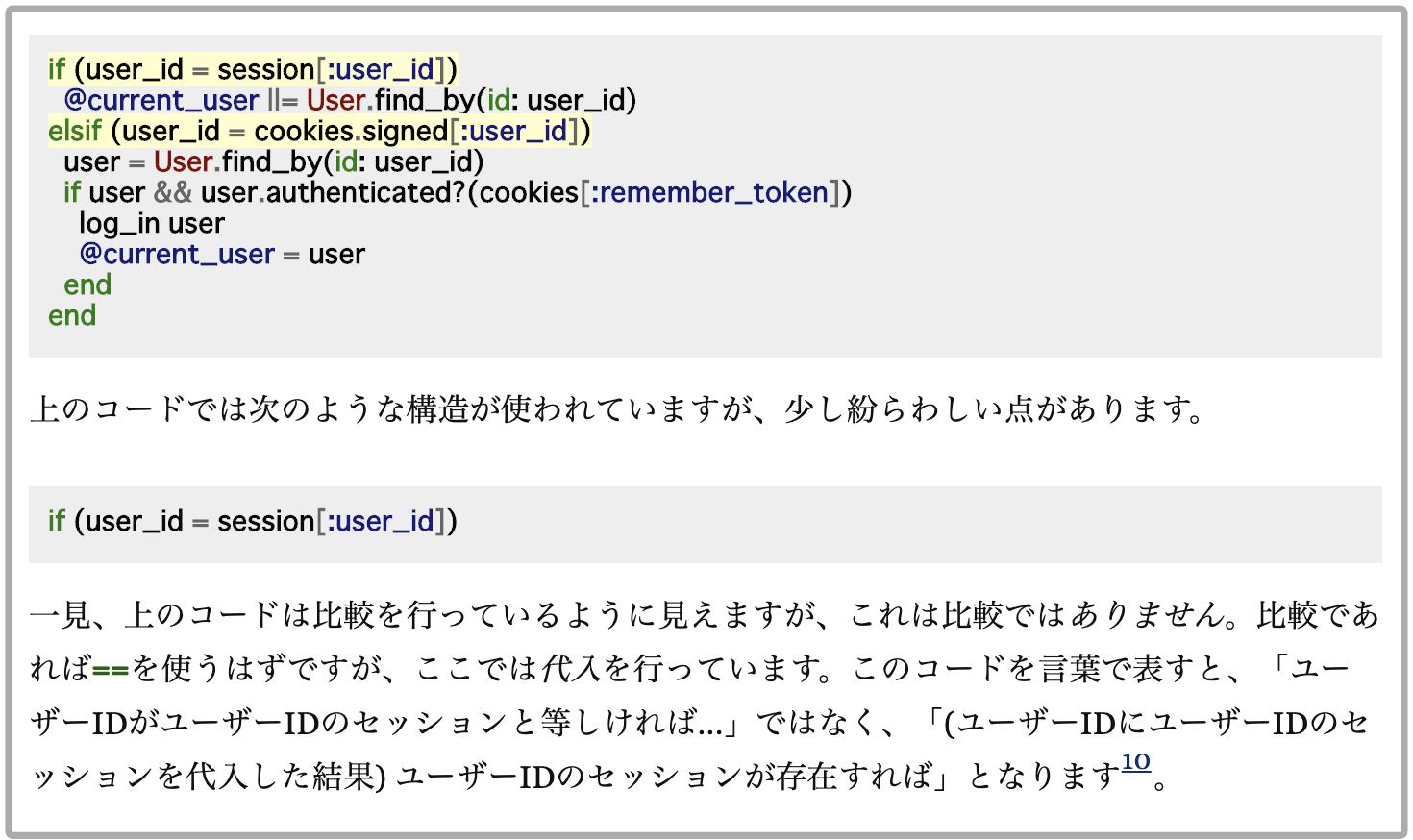The width and height of the screenshot is (1413, 840).
Task: Click the italic word '代入' in the paragraph
Action: tap(571, 668)
